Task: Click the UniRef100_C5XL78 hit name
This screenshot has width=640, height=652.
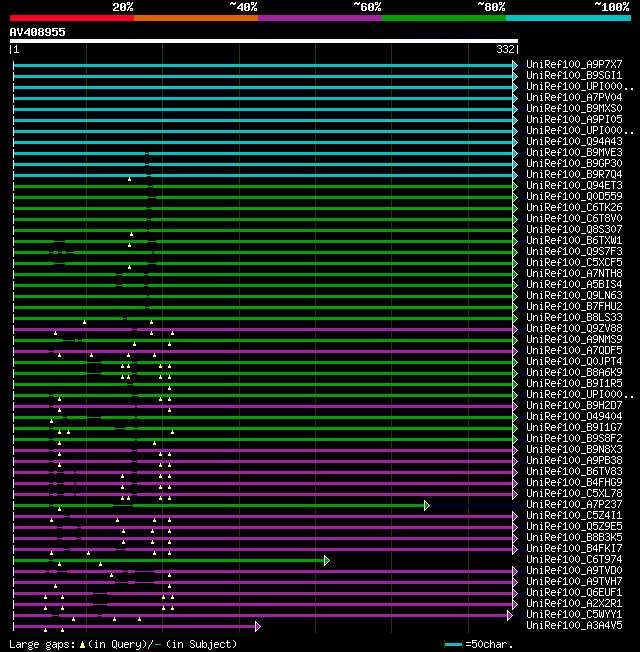Action: 574,494
